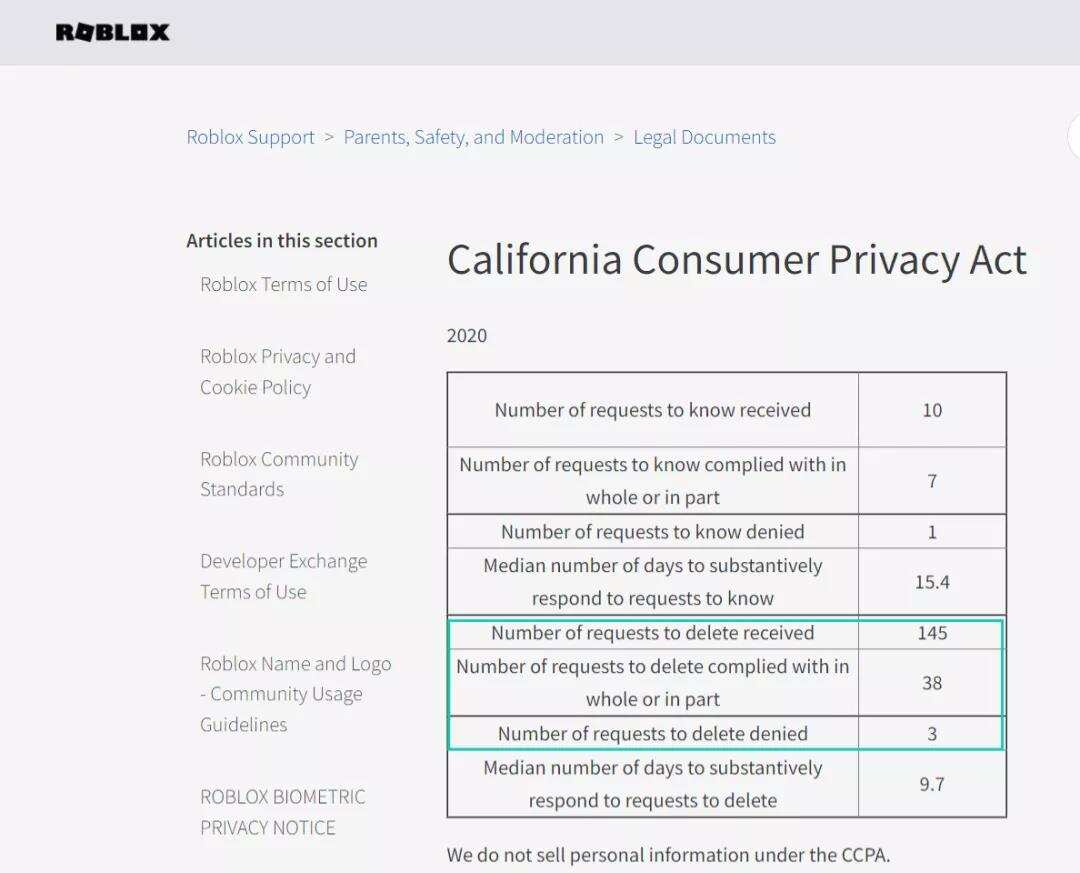
Task: Click the 2020 year label above table
Action: pos(467,336)
